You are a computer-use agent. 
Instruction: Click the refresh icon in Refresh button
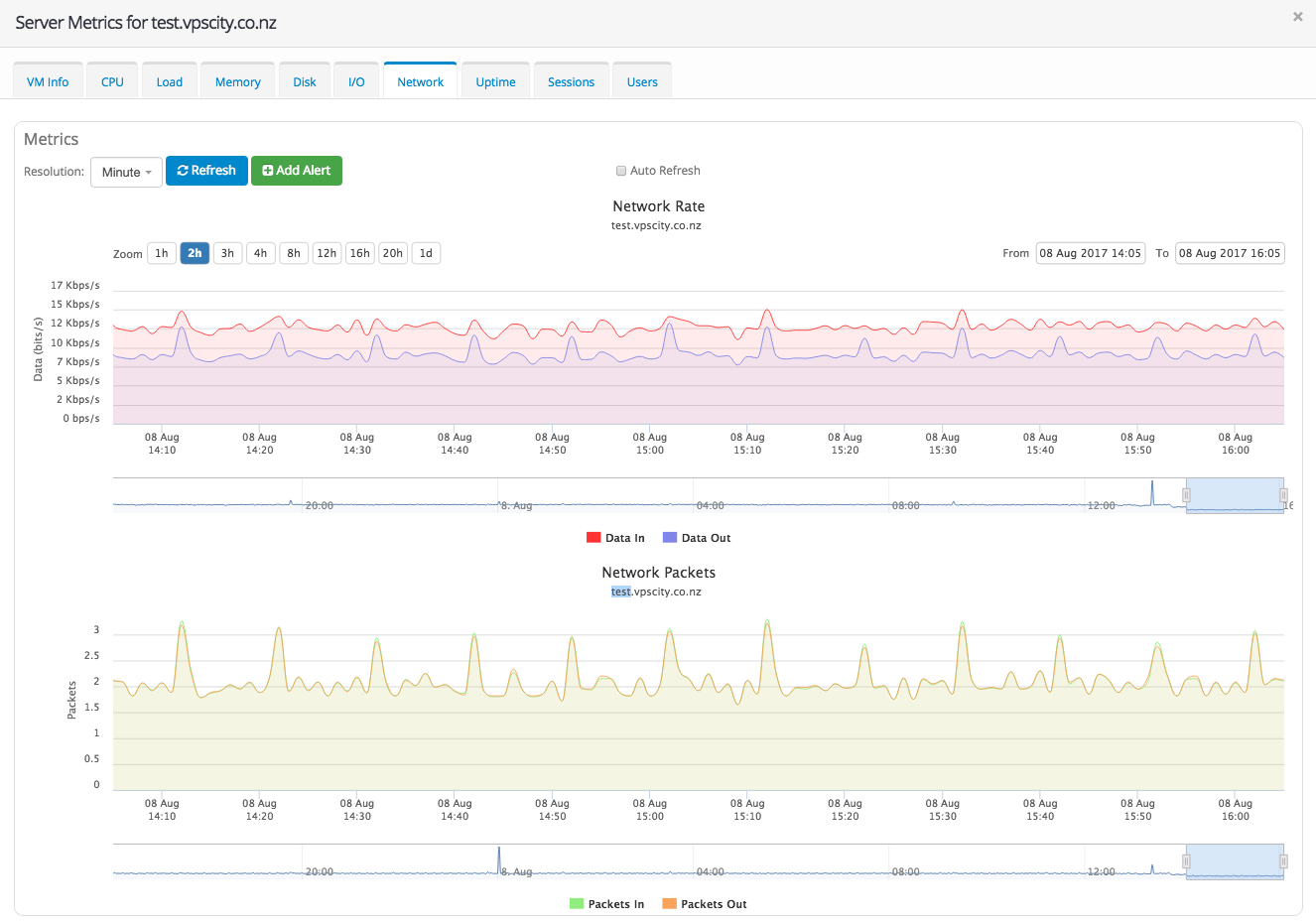point(183,171)
